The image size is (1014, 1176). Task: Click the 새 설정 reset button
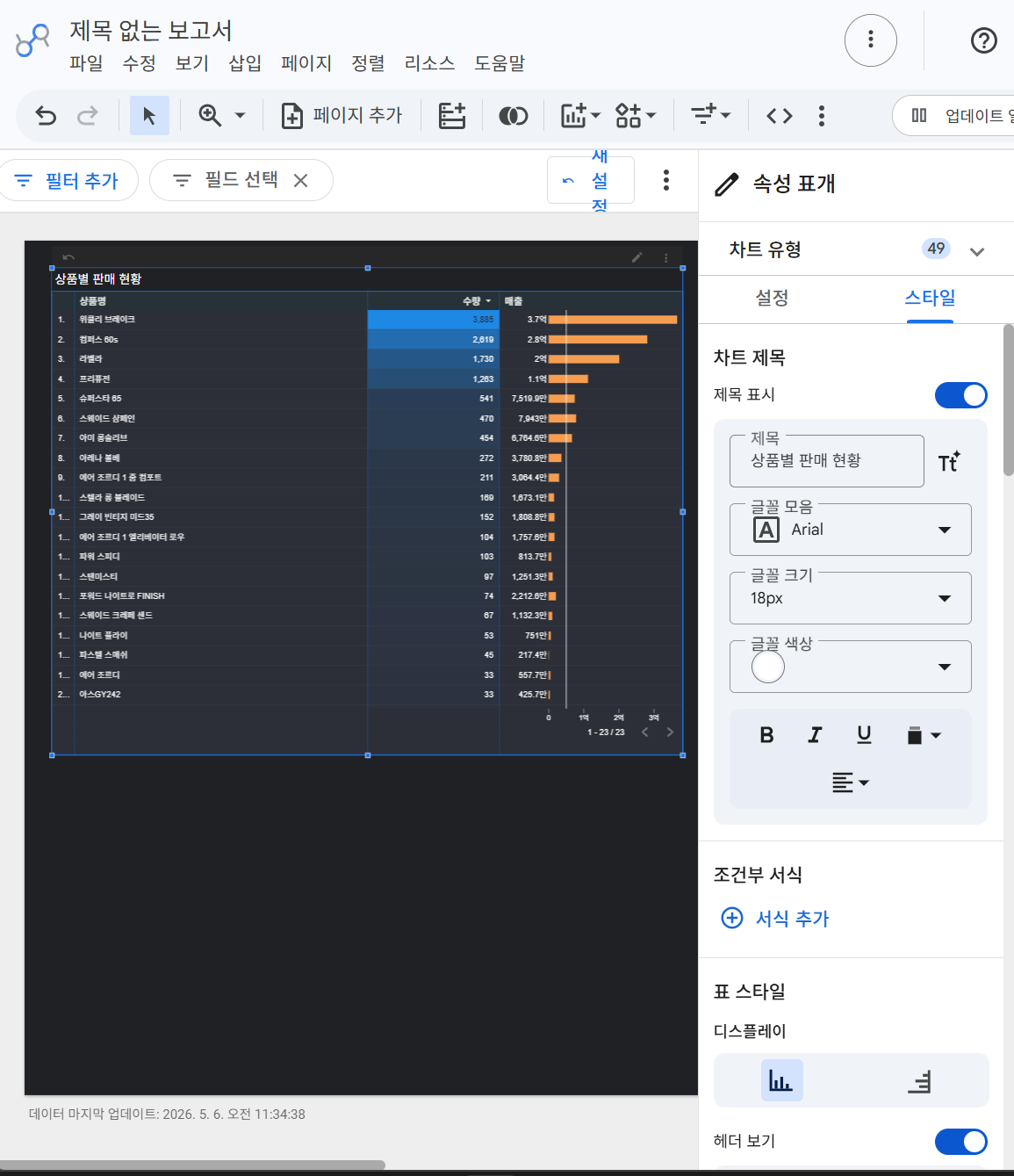tap(591, 180)
